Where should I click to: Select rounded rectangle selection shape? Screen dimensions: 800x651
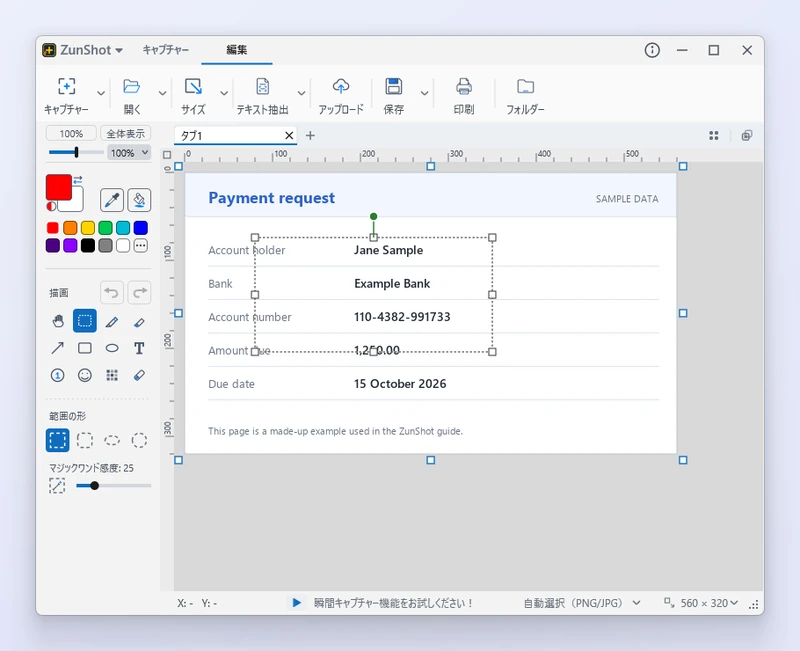(x=85, y=440)
